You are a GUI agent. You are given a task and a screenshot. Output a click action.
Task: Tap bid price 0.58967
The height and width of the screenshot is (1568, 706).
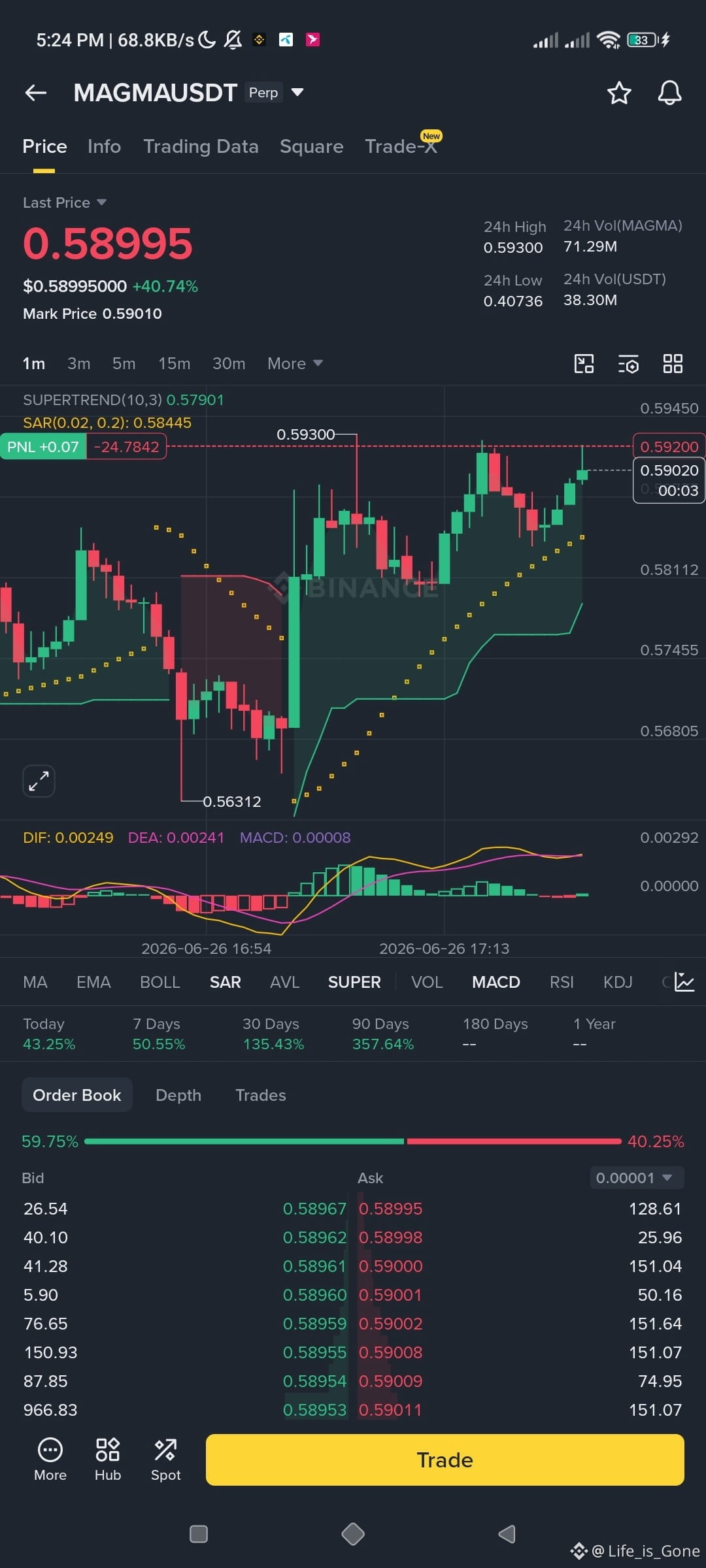[314, 1209]
